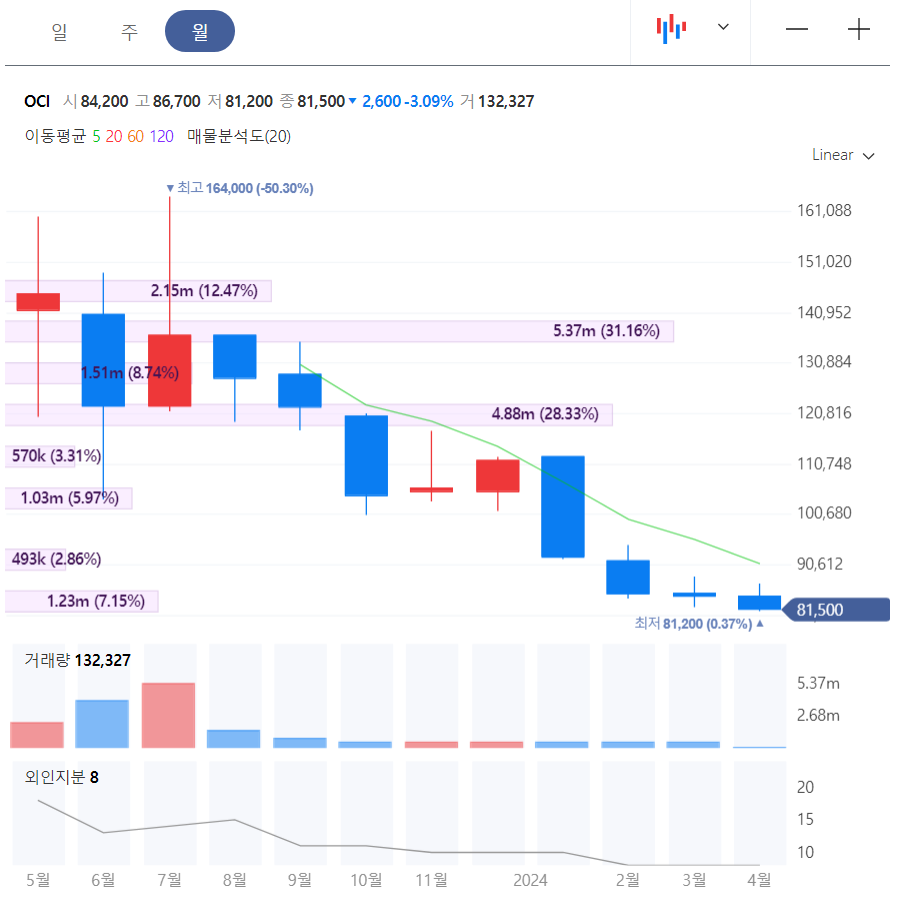Viewport: 897px width, 909px height.
Task: Switch to the weekly 주 chart tab
Action: click(129, 31)
